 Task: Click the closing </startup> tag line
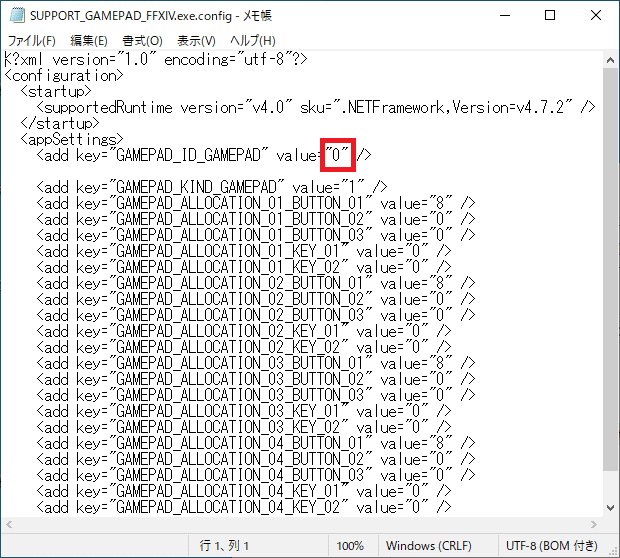60,123
